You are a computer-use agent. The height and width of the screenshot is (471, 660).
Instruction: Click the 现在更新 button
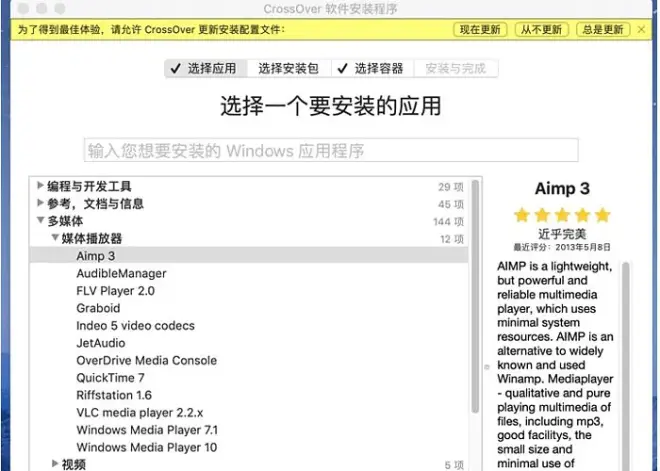(480, 29)
